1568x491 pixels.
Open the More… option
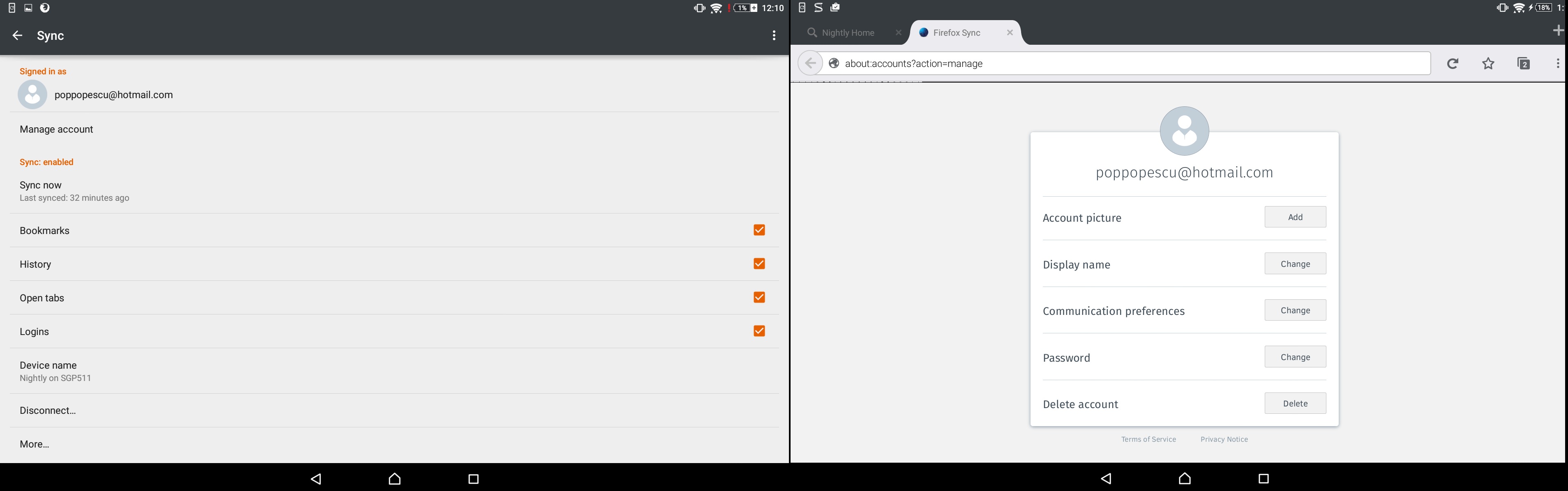(394, 444)
